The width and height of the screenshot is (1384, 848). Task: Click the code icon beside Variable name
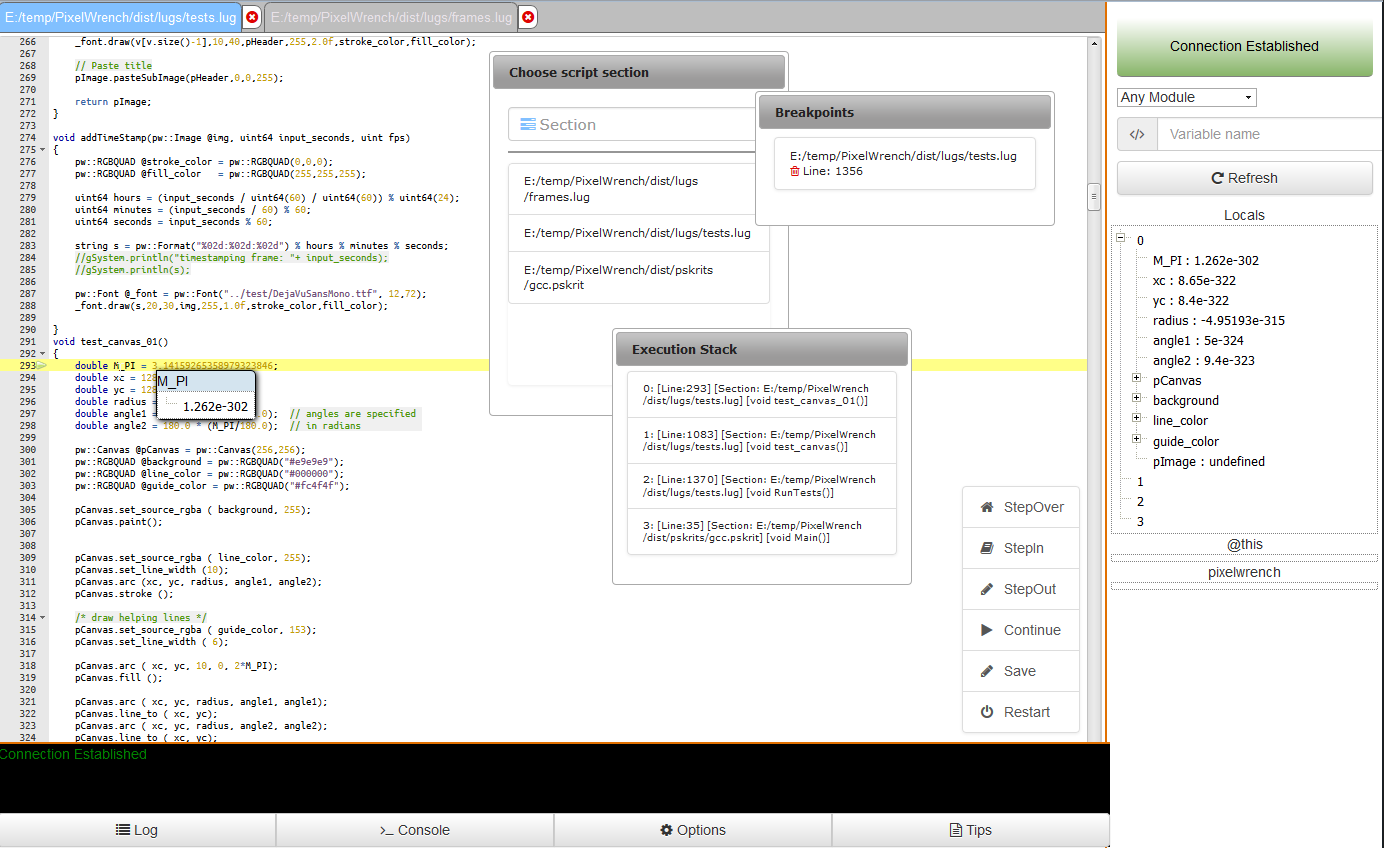click(x=1137, y=134)
